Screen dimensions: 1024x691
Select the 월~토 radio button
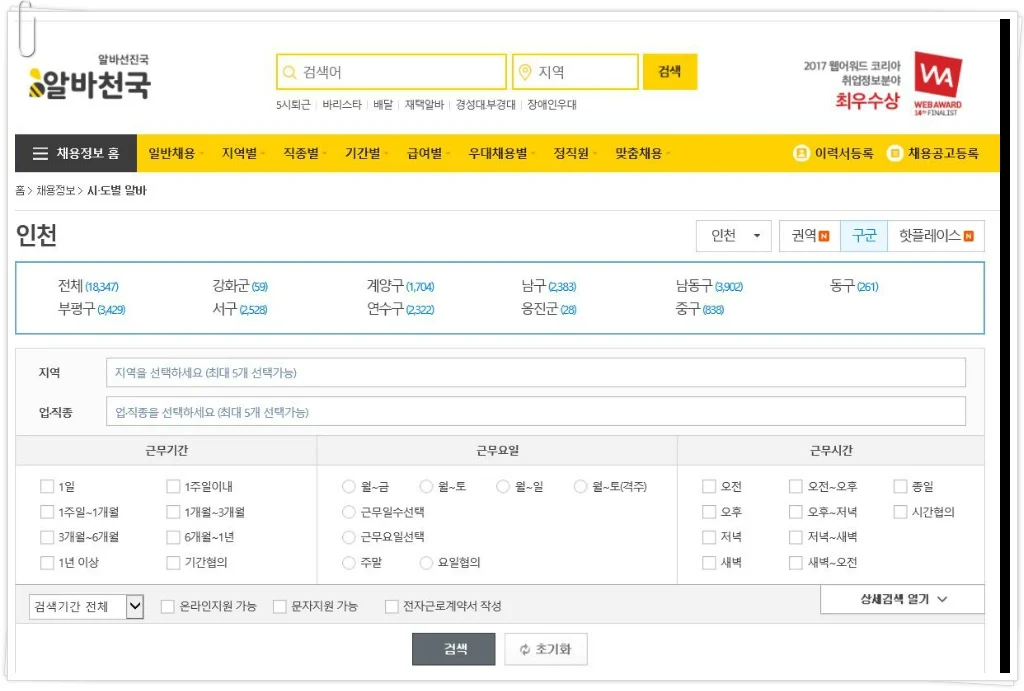pyautogui.click(x=426, y=487)
